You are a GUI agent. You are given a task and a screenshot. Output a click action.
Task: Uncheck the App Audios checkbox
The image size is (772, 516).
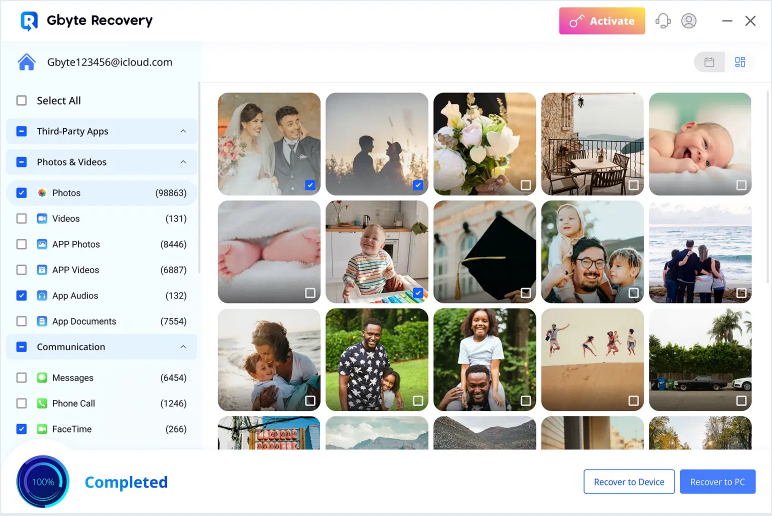[x=22, y=295]
